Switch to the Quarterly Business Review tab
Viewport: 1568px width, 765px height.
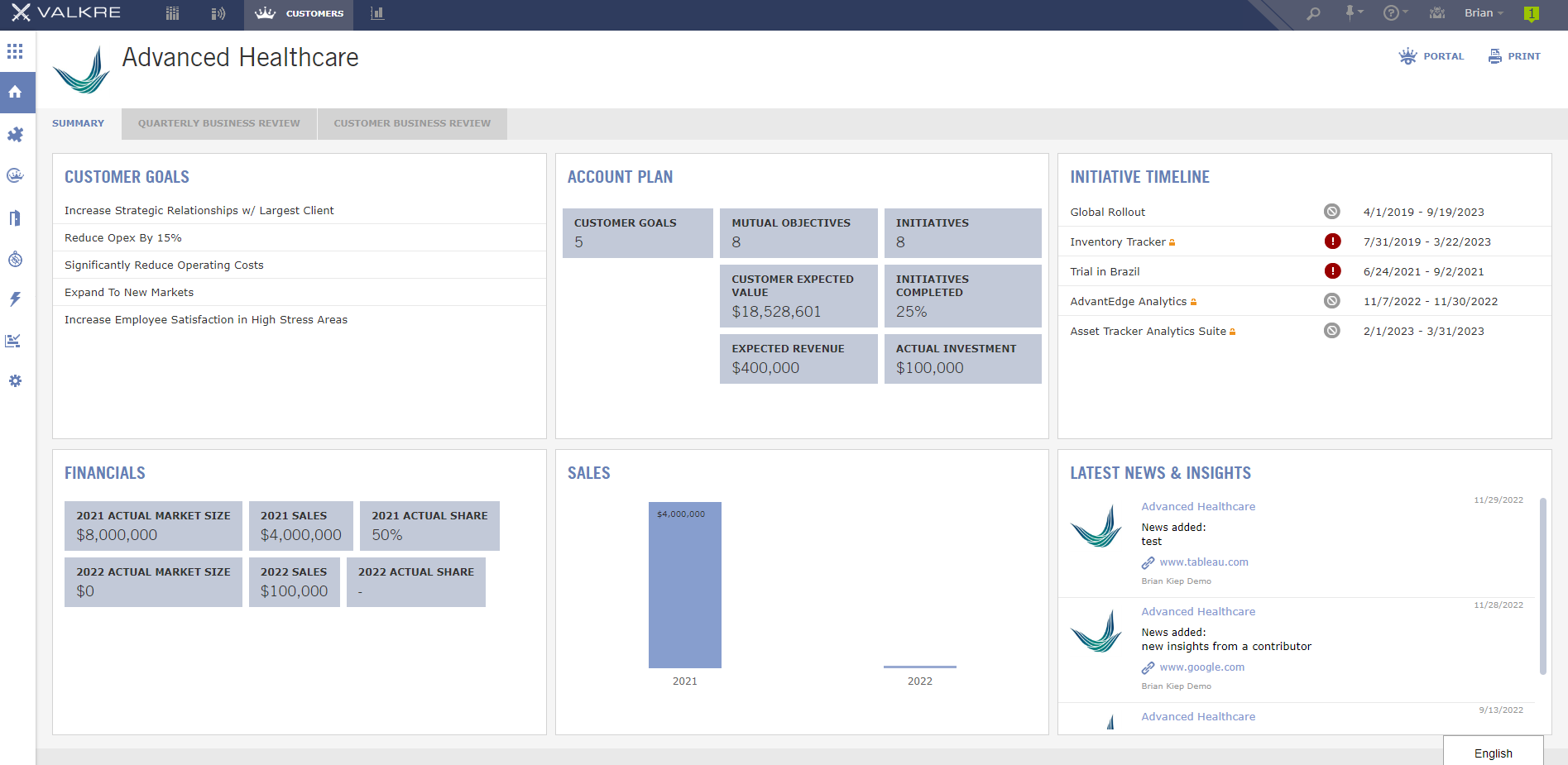219,123
